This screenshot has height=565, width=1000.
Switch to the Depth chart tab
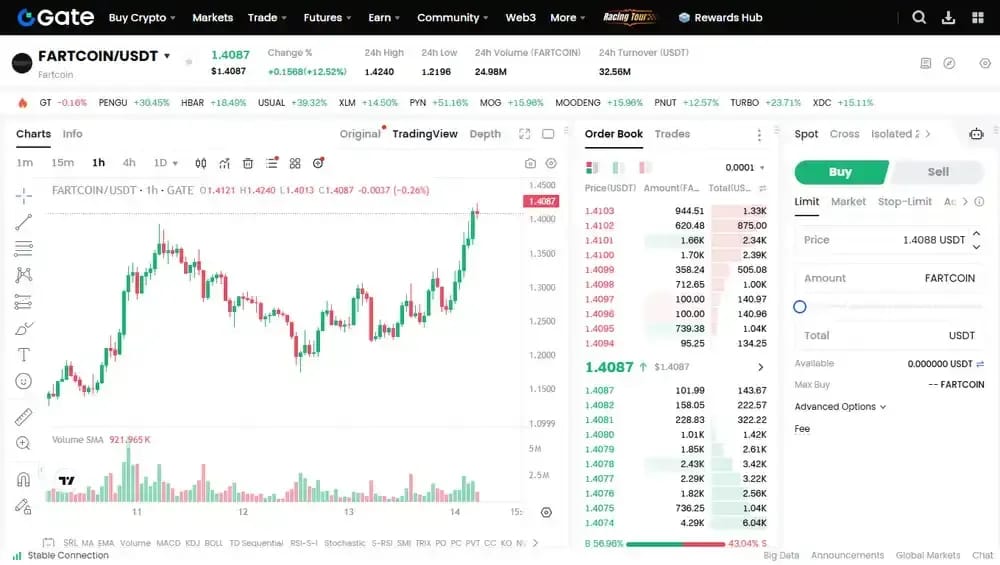point(485,134)
